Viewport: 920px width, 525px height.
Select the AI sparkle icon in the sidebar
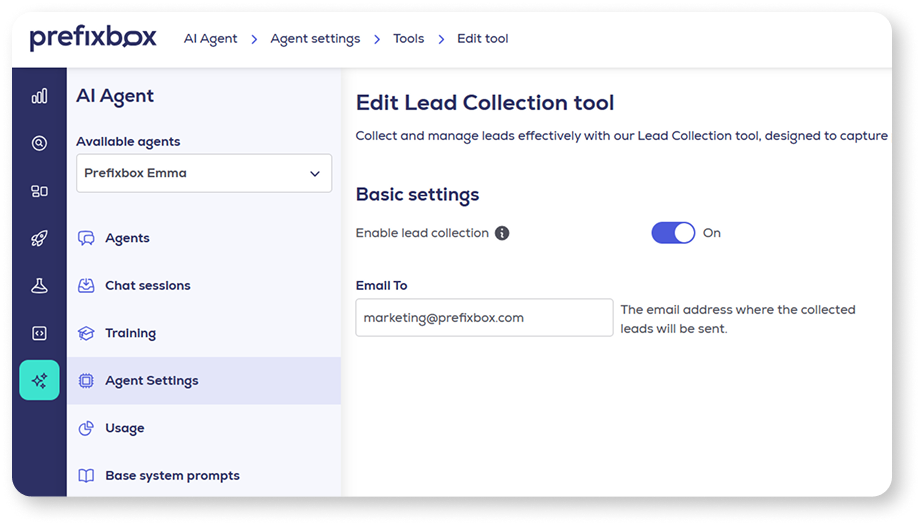[x=39, y=380]
